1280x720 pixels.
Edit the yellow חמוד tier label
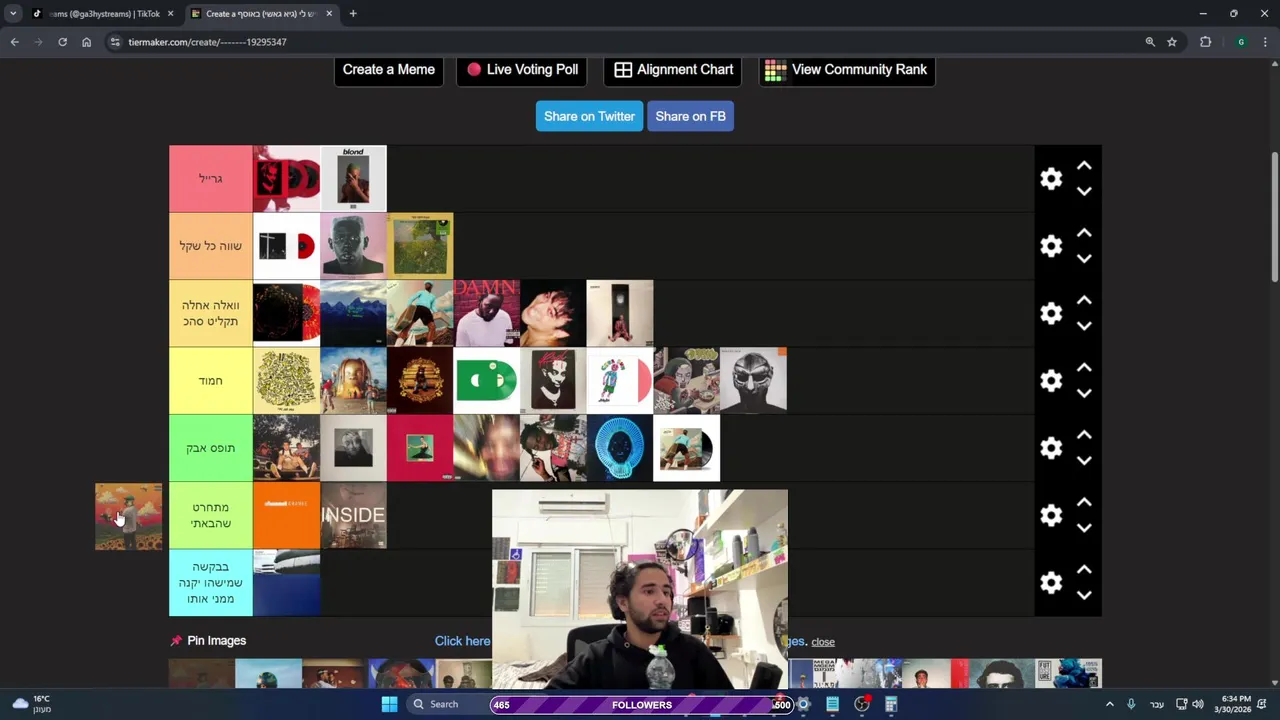(x=211, y=381)
